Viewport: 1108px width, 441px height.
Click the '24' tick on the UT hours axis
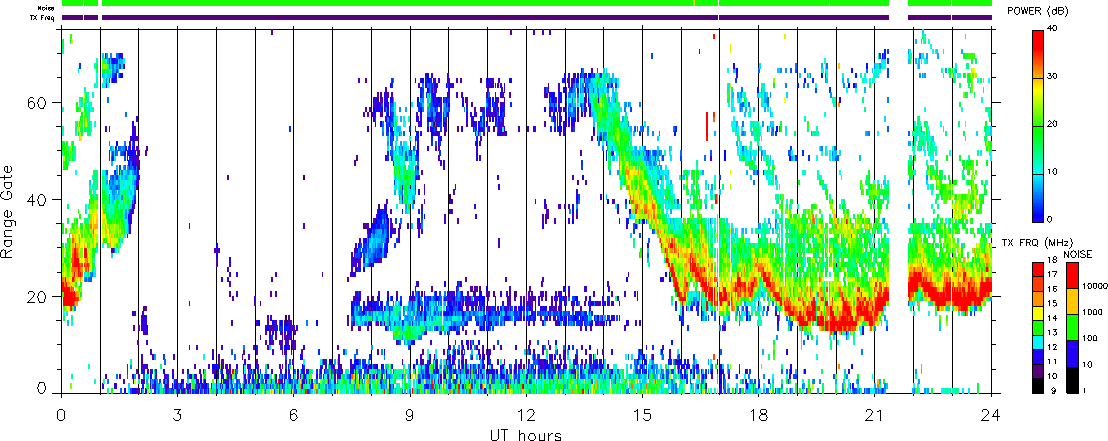[991, 414]
